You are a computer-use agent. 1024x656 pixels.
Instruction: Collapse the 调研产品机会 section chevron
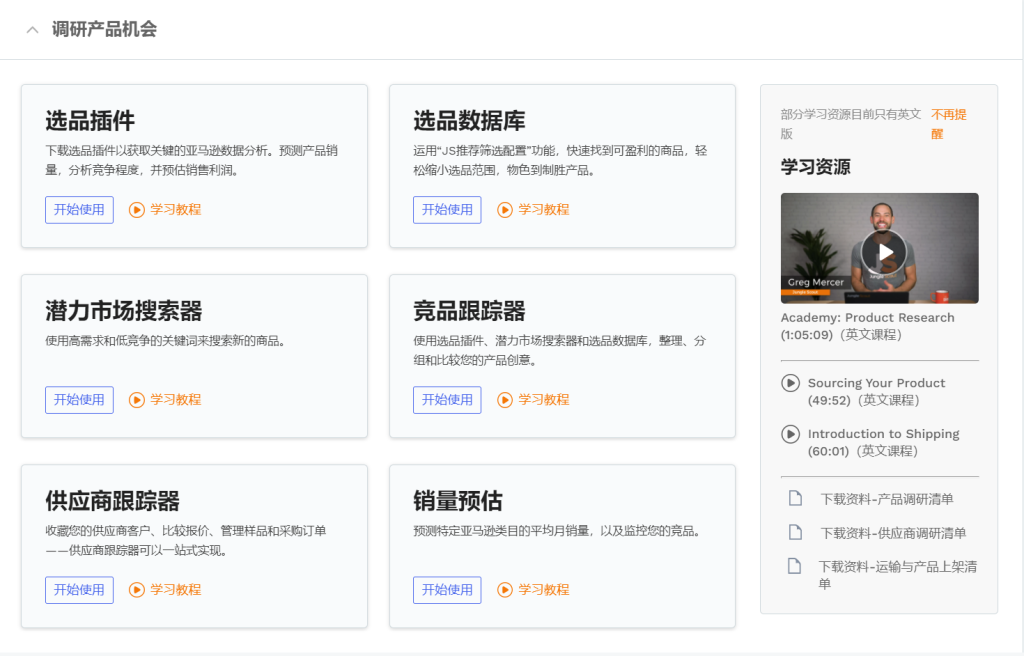(x=32, y=29)
